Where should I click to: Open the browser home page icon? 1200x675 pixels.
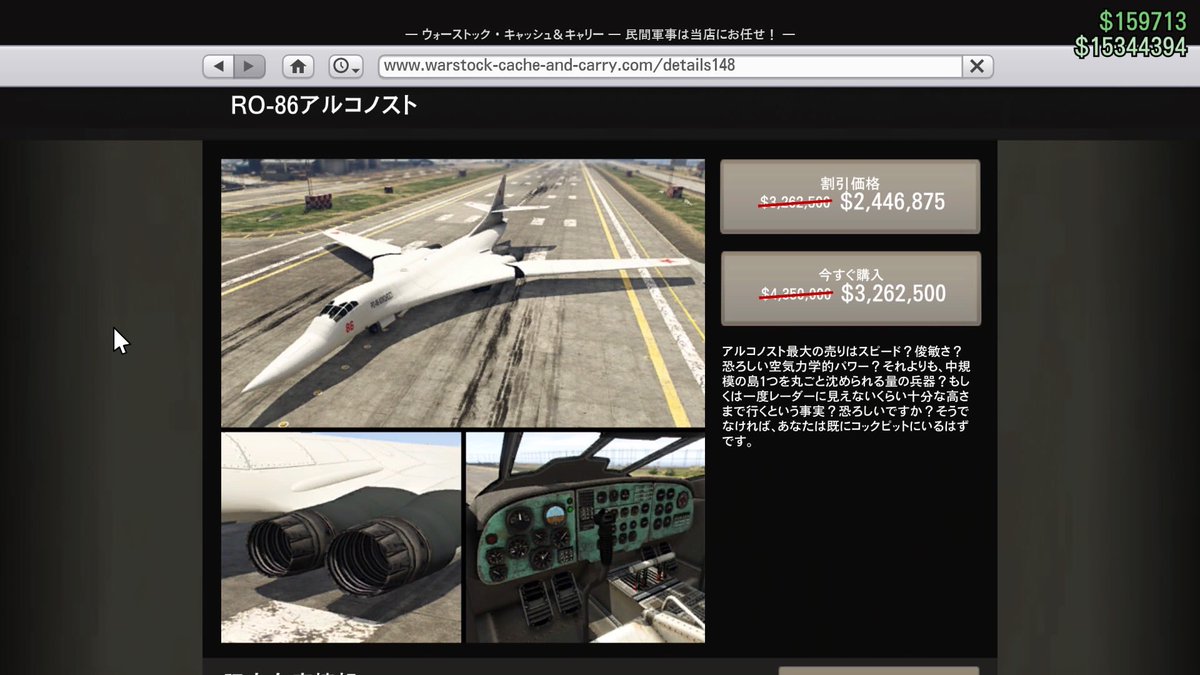(298, 66)
